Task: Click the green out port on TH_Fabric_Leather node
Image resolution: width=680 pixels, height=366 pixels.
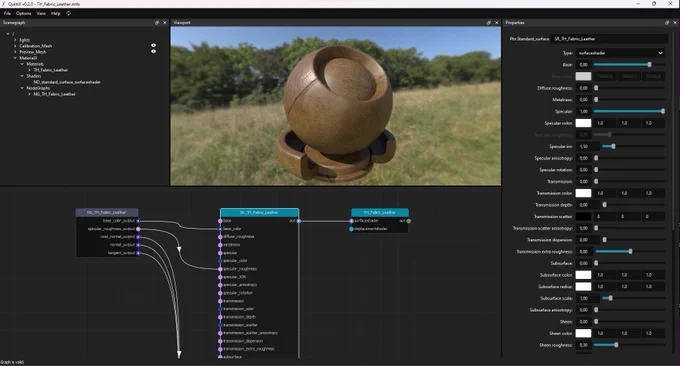Action: coord(409,221)
